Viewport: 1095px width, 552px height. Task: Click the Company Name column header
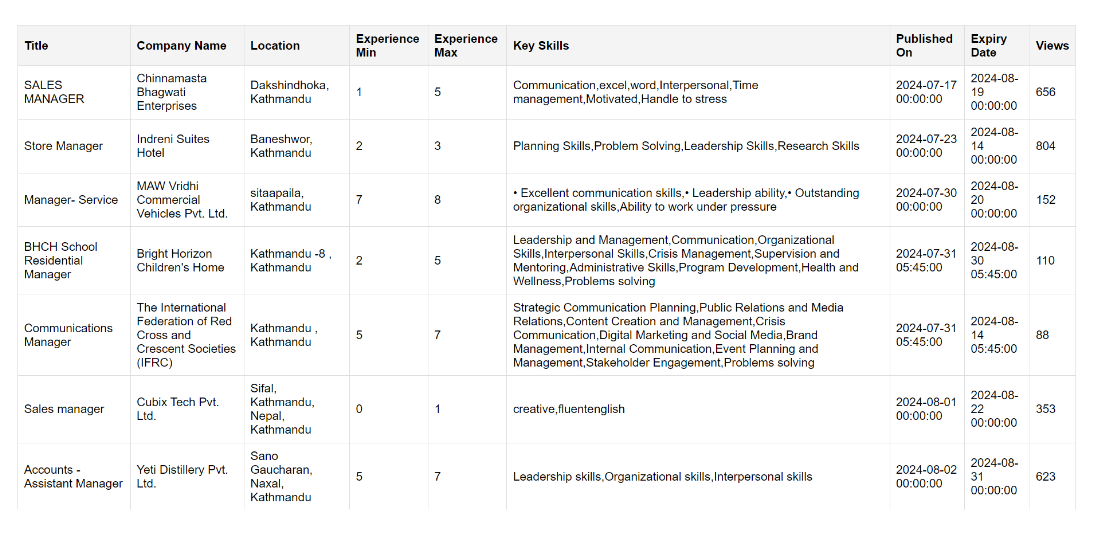pos(181,46)
